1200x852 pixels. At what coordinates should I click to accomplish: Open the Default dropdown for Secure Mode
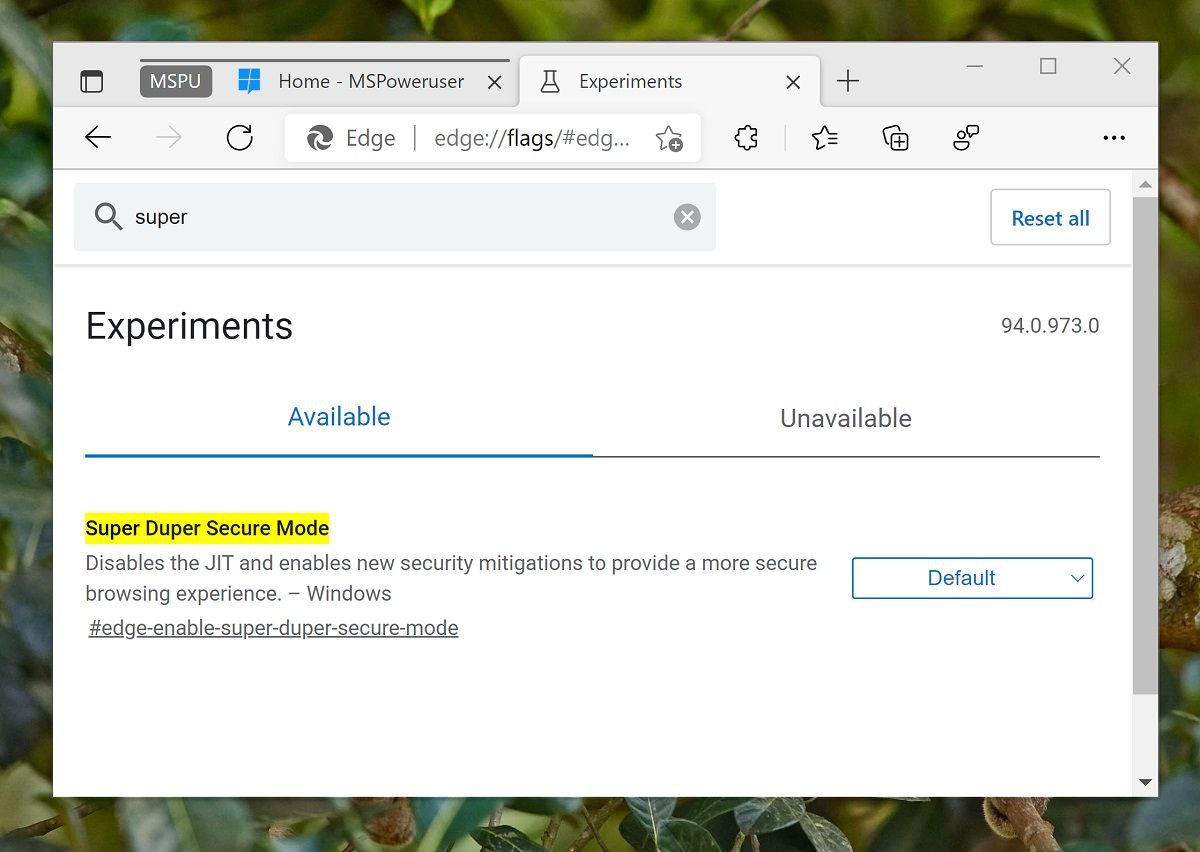tap(972, 578)
